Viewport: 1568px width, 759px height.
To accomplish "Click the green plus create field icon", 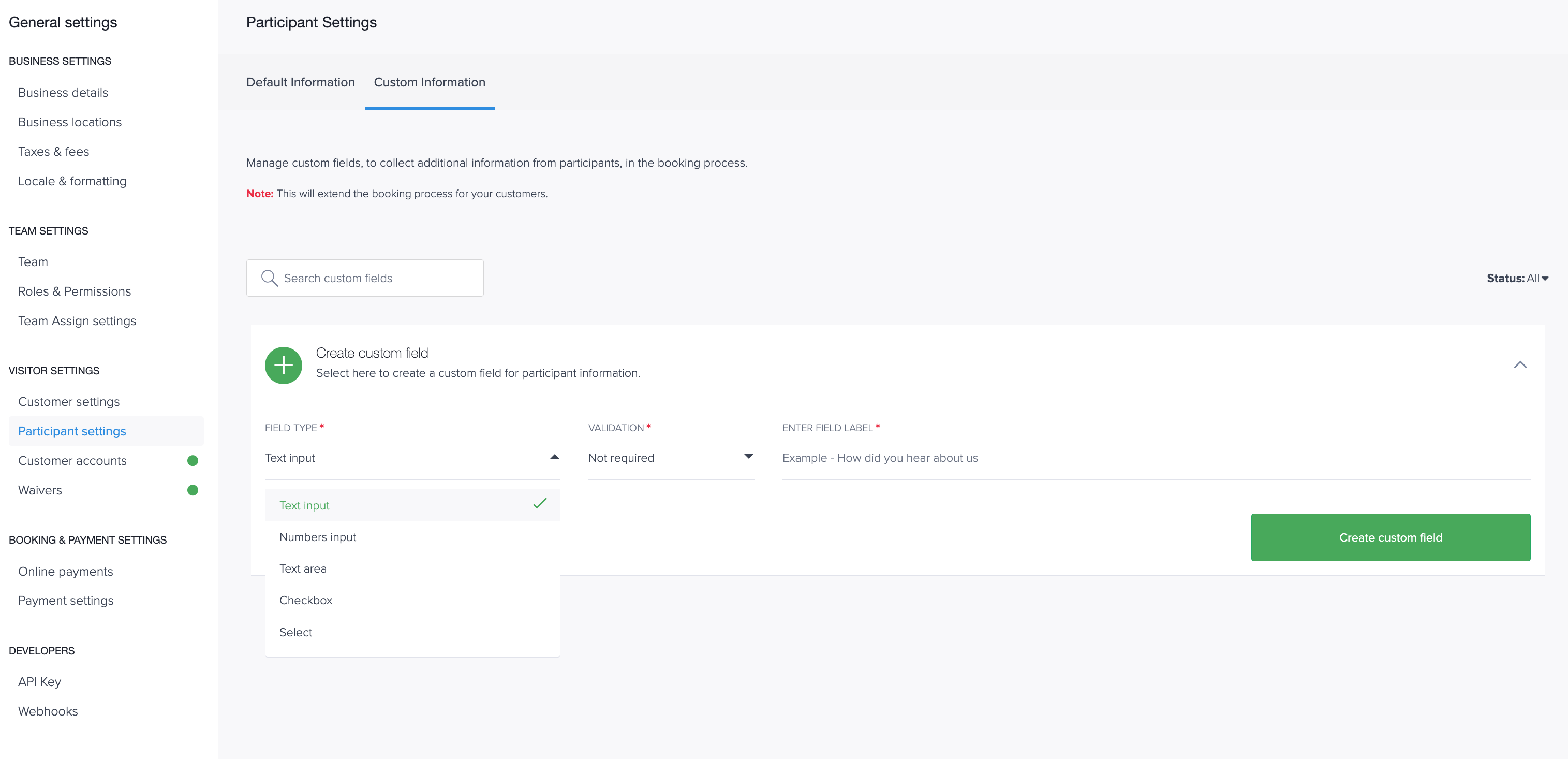I will (283, 365).
